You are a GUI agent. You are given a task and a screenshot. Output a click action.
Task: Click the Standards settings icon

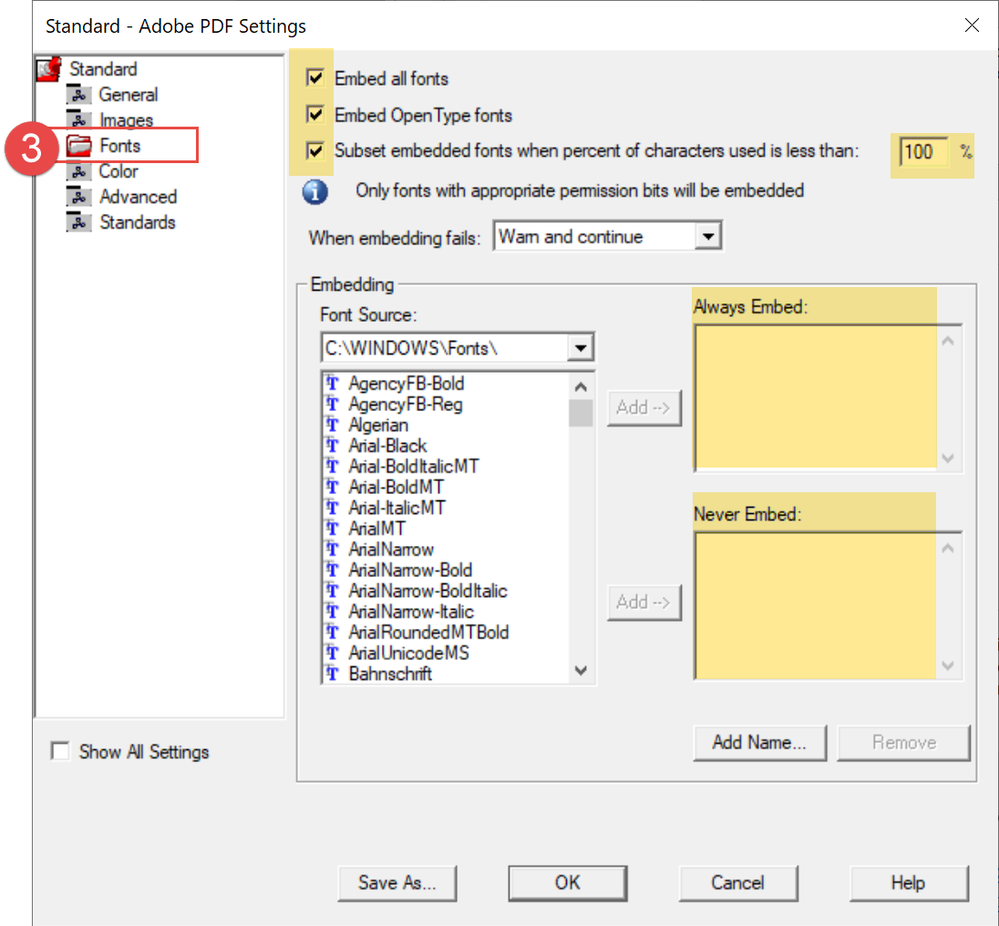tap(78, 222)
